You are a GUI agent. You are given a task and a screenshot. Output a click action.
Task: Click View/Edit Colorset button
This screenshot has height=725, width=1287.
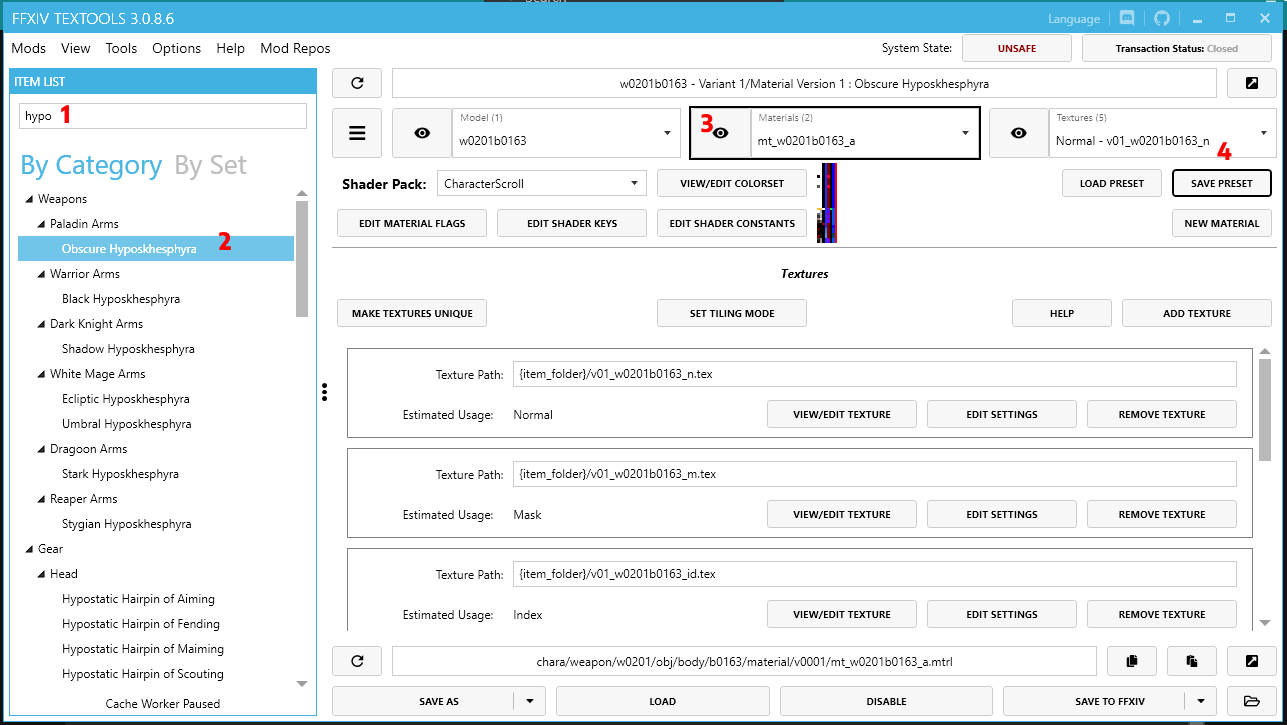click(x=732, y=184)
